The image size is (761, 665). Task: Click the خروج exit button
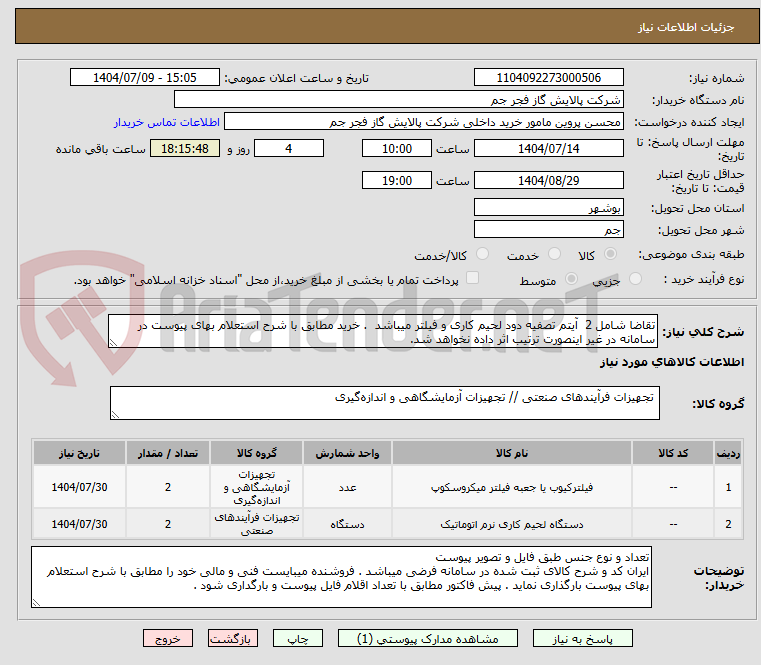pyautogui.click(x=167, y=638)
